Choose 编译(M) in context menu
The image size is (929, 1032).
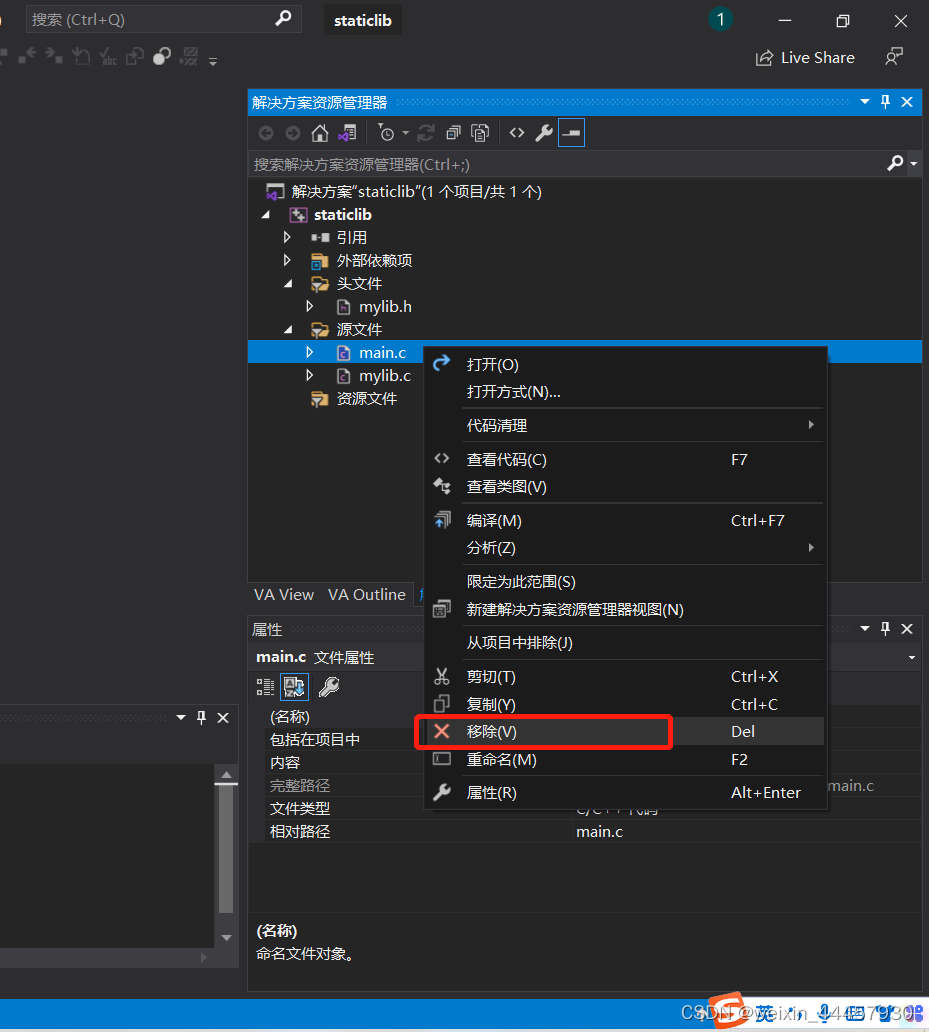coord(624,521)
